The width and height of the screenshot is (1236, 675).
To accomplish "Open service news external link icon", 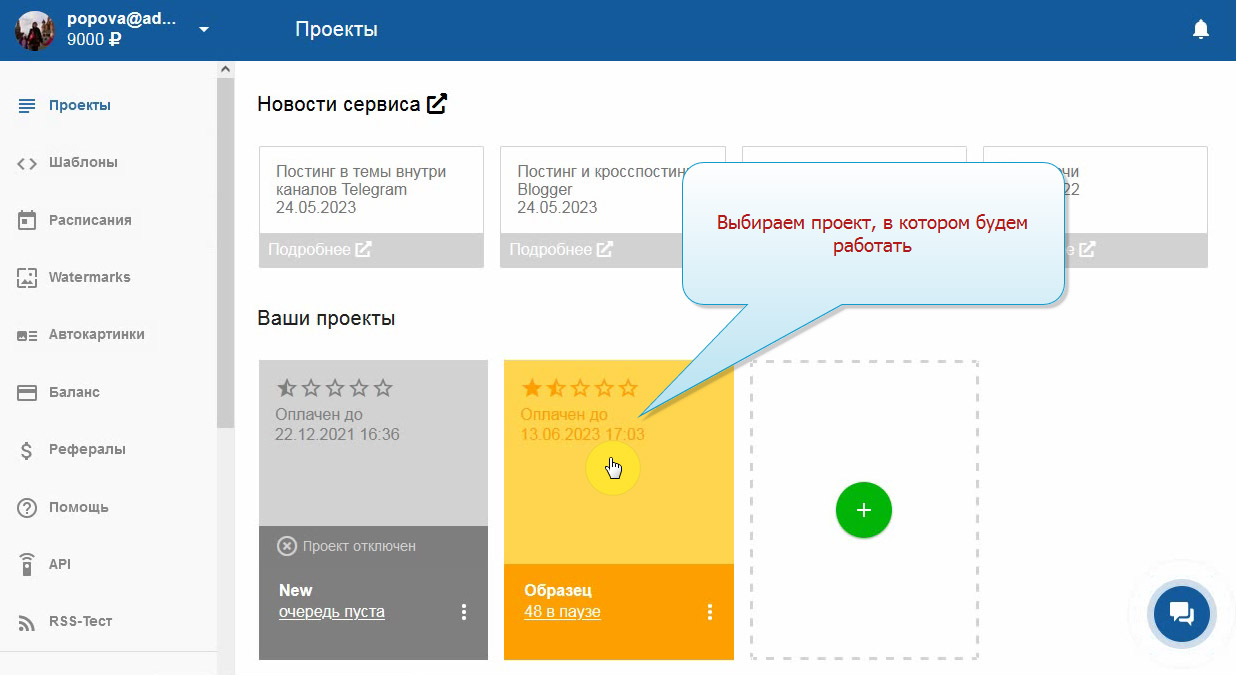I will (437, 103).
